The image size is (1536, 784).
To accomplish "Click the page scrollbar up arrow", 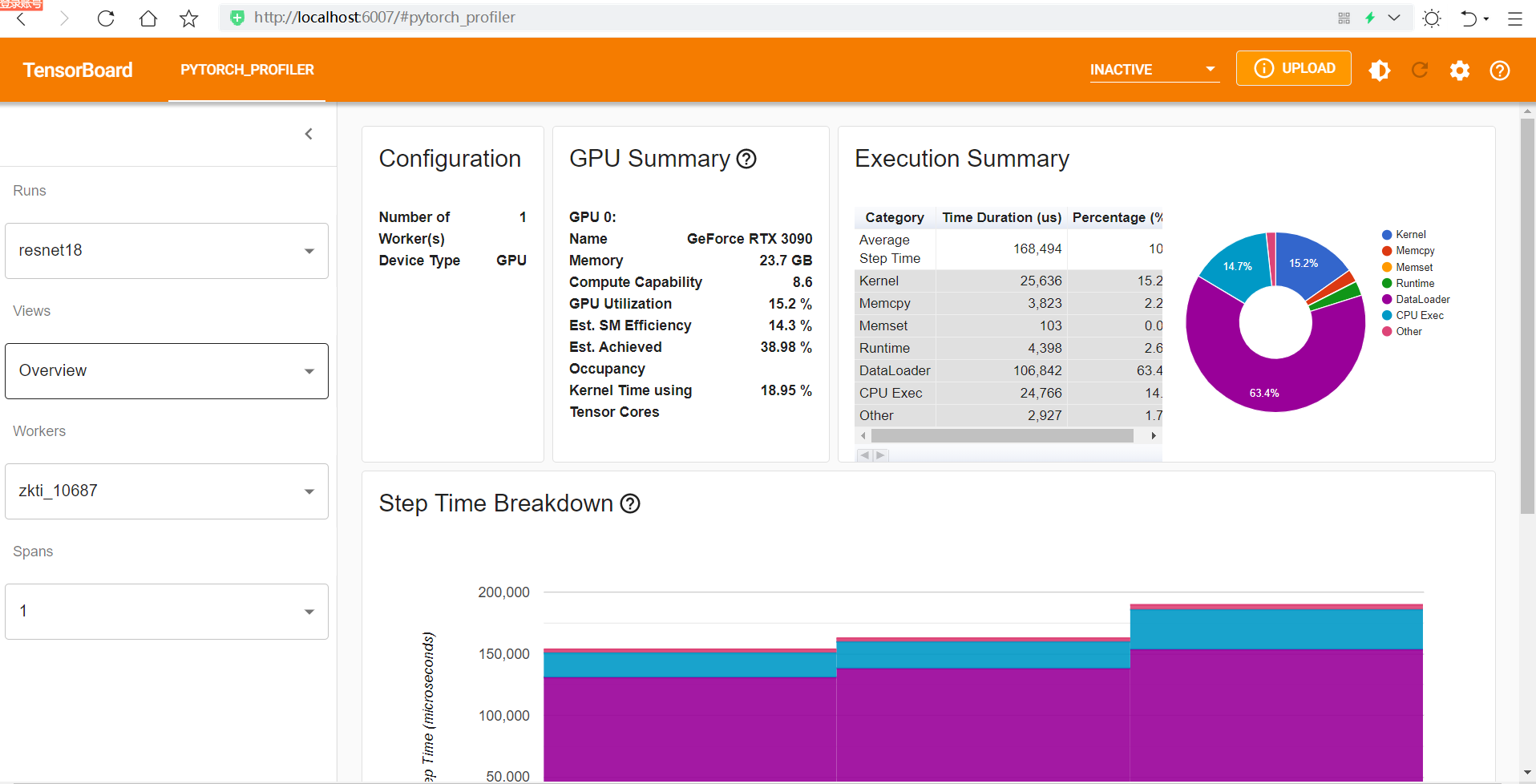I will point(1527,111).
